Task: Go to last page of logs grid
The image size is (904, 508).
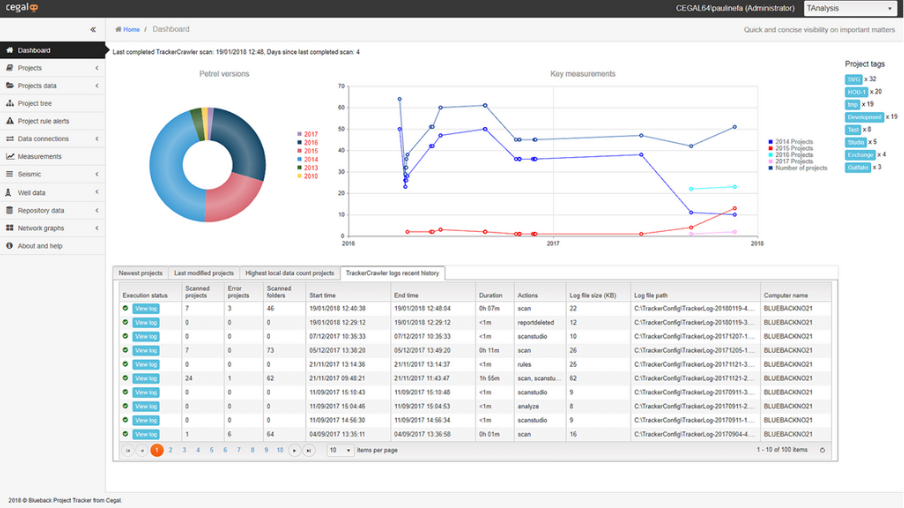Action: (309, 450)
